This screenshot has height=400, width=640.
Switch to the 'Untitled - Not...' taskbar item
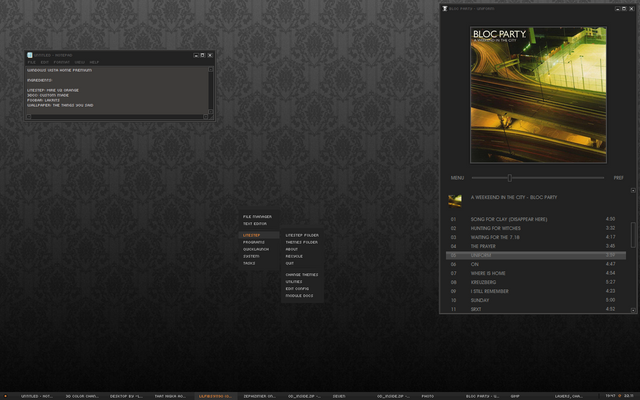(37, 396)
